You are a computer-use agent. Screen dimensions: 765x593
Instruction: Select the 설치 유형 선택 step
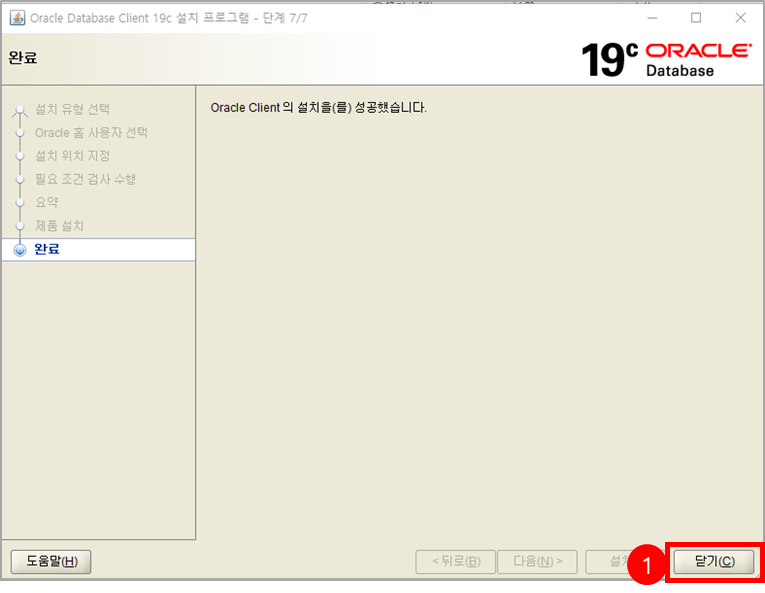pyautogui.click(x=72, y=109)
